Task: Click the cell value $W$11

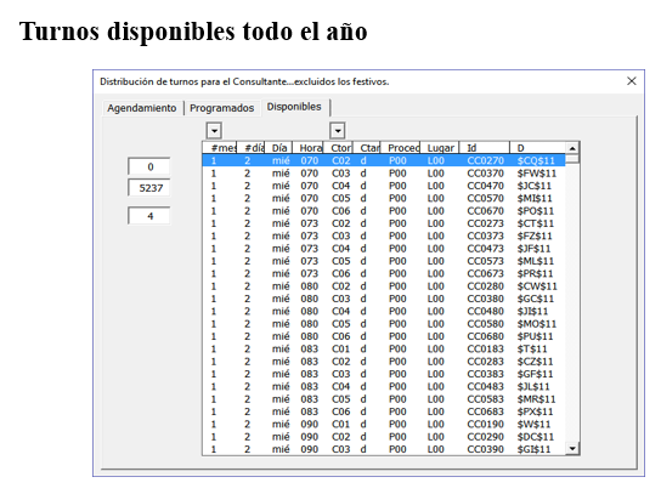Action: 534,424
